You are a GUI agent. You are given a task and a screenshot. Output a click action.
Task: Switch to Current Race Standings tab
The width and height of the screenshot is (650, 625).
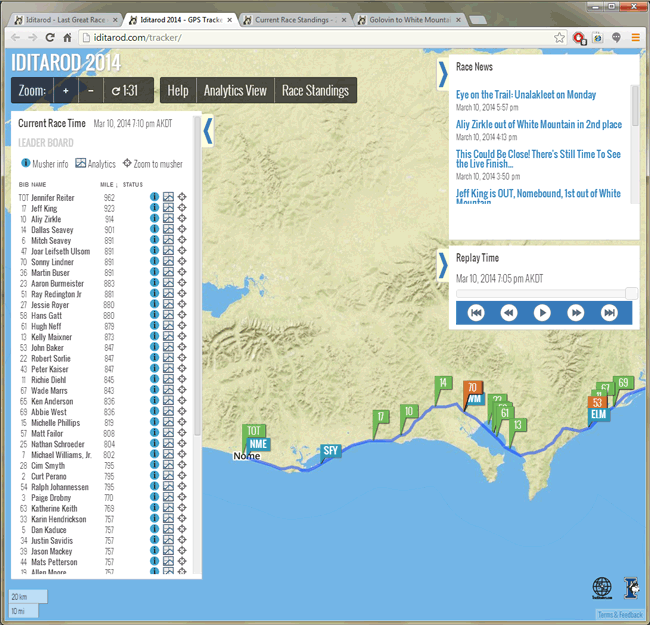(x=295, y=20)
